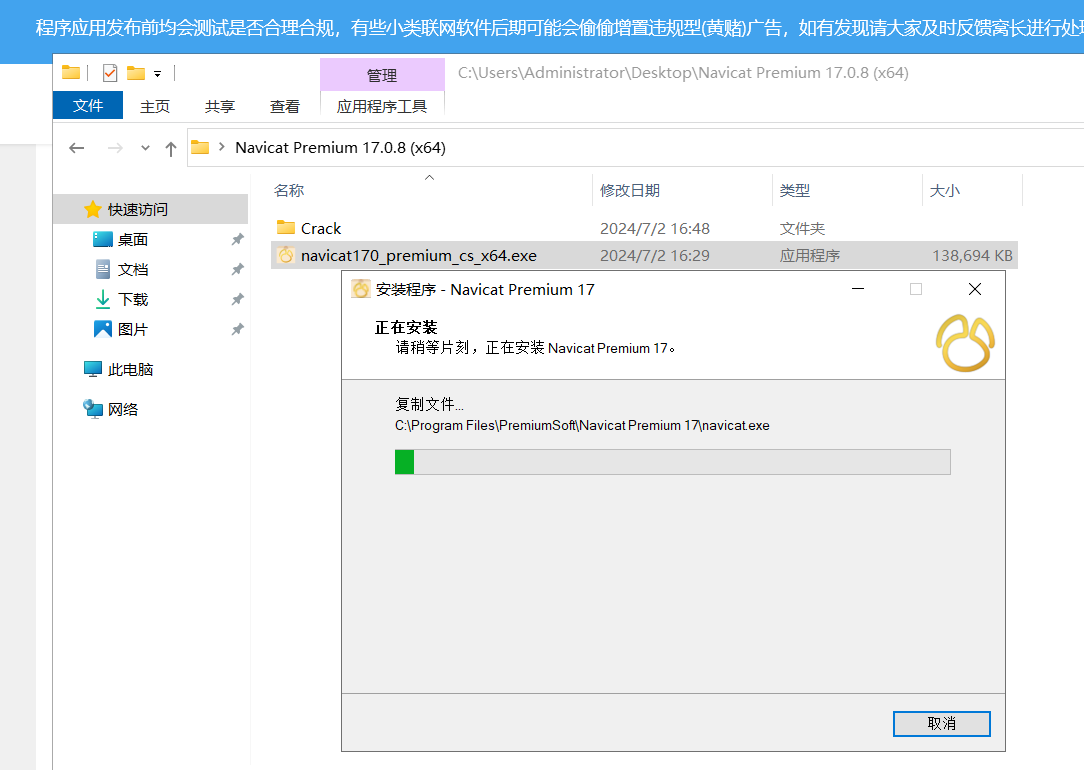The image size is (1084, 770).
Task: Select 快速访问 in navigation pane
Action: coord(150,209)
